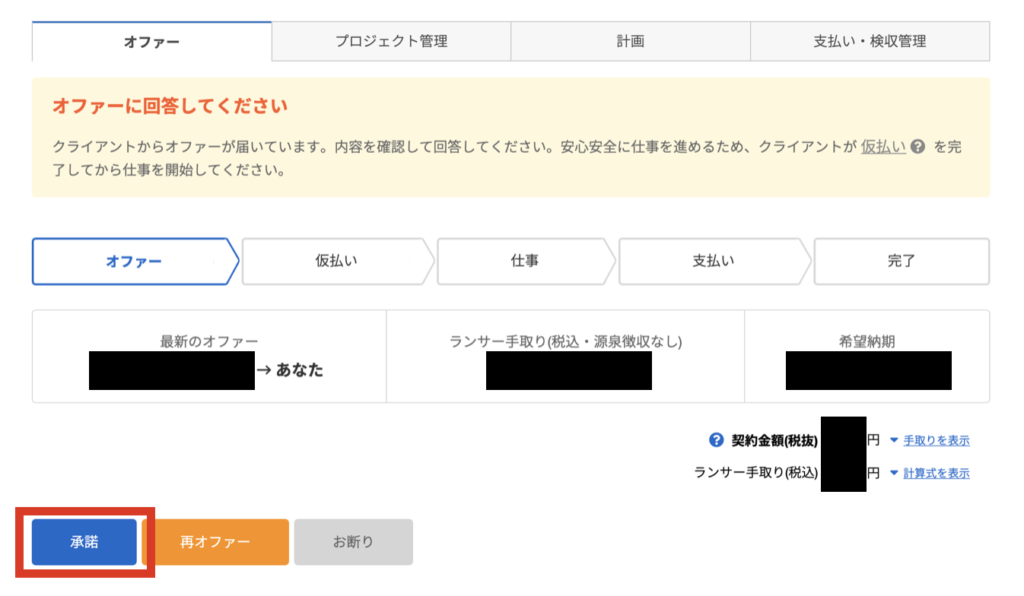Open the help icon beside 仮払い link
Screen dimensions: 1024x596
click(918, 147)
